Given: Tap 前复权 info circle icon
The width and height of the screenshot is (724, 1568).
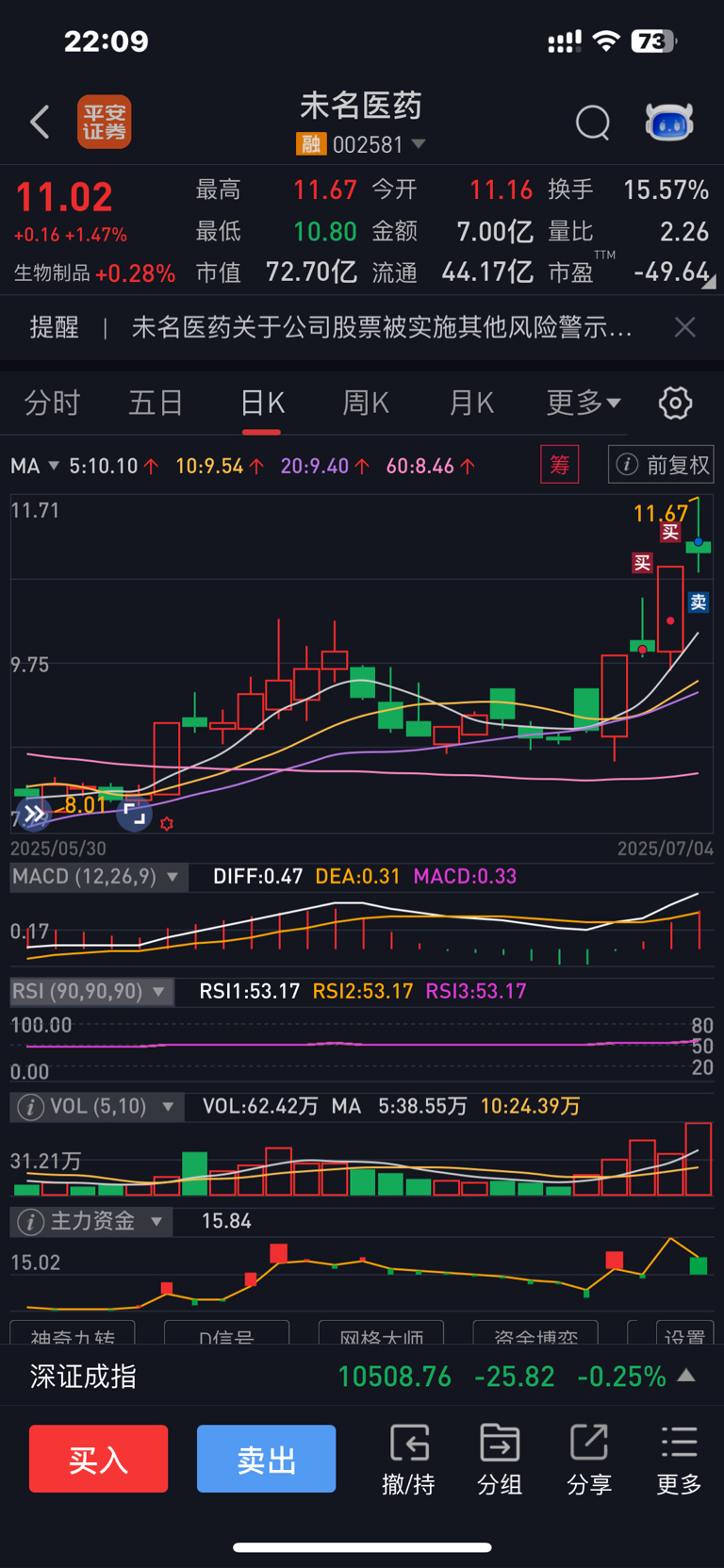Looking at the screenshot, I should click(627, 465).
